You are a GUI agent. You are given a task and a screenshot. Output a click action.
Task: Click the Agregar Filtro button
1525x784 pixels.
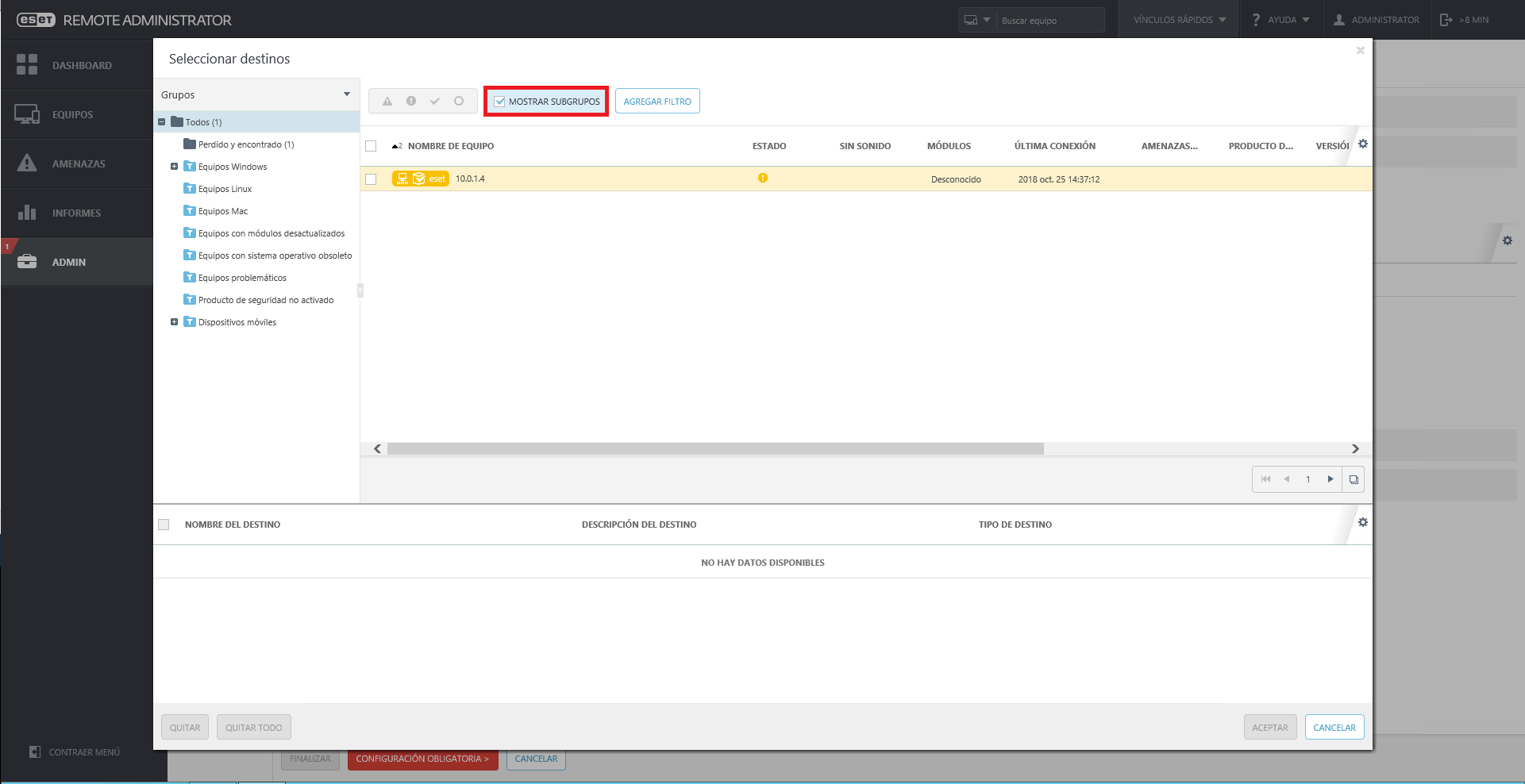tap(657, 101)
